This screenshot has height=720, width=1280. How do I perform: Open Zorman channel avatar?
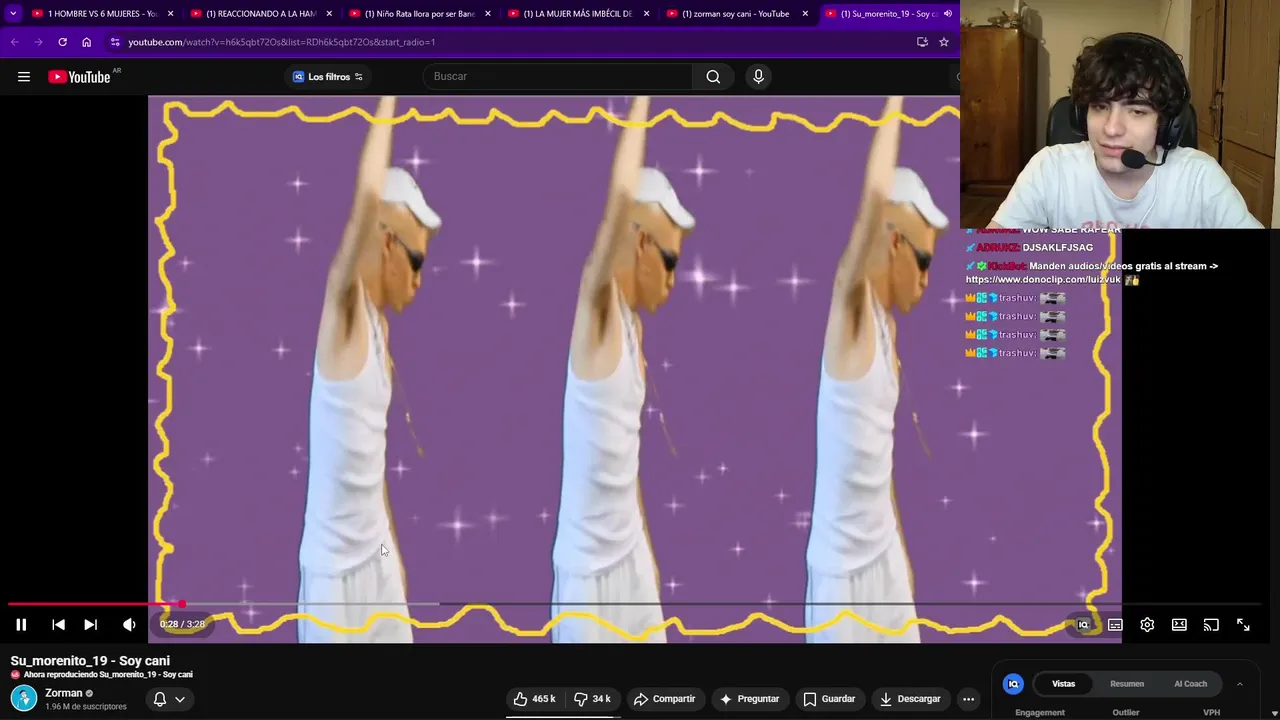24,698
